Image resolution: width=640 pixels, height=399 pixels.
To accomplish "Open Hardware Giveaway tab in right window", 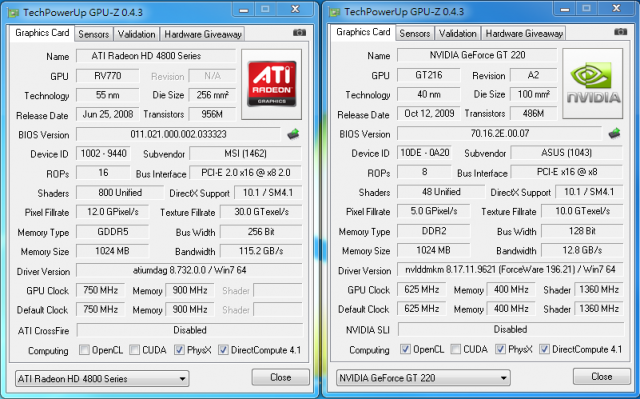I will pos(524,33).
